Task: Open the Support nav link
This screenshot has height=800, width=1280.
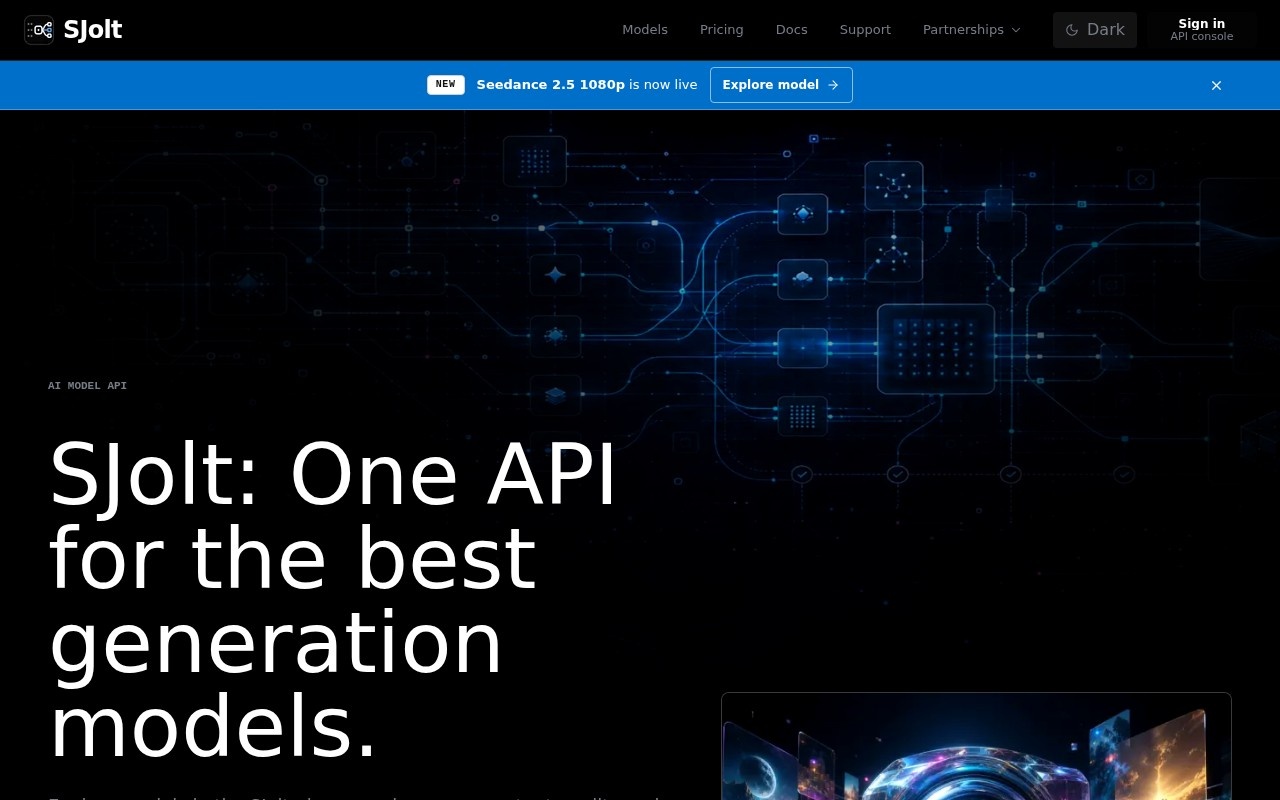Action: click(865, 30)
